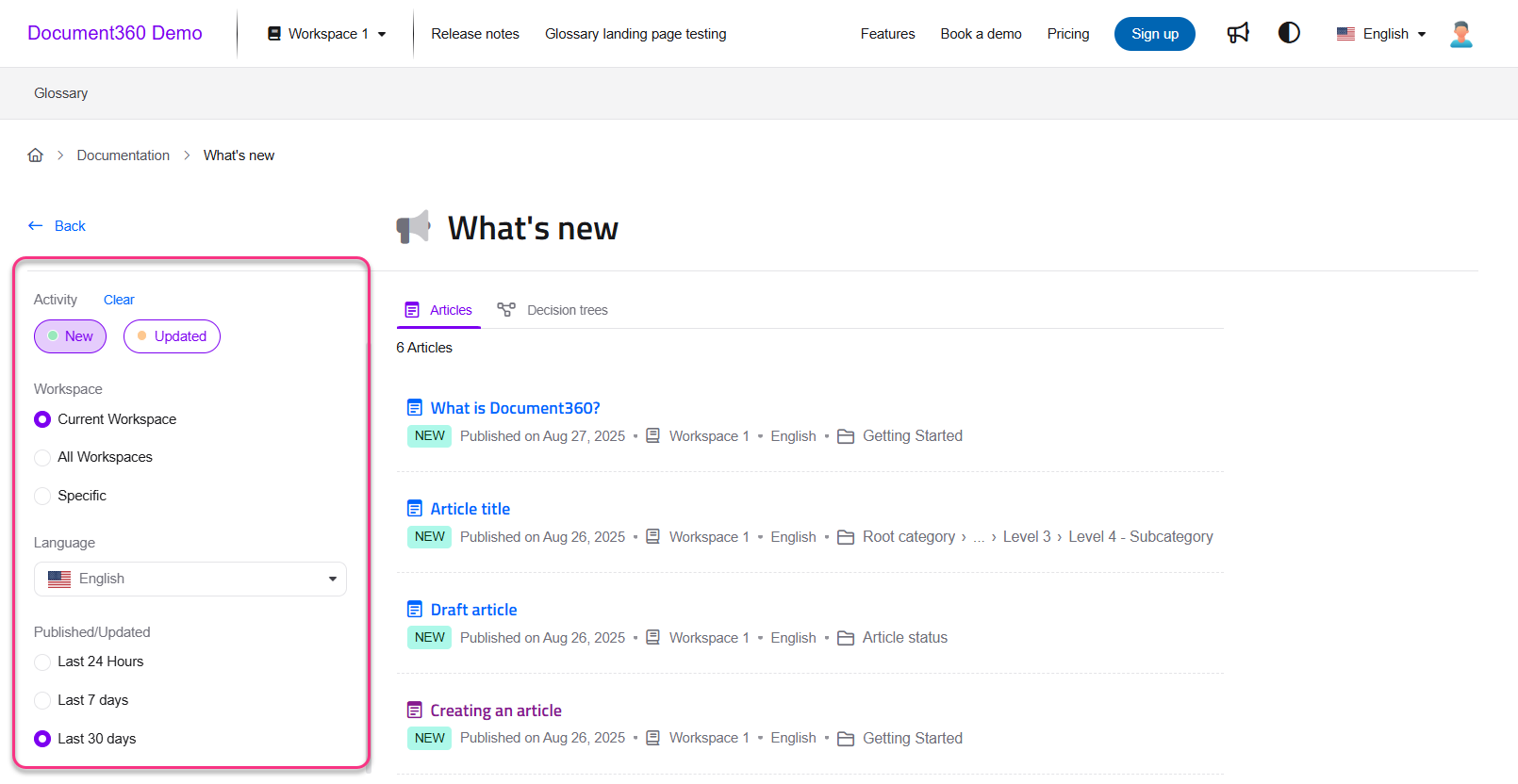1518x784 pixels.
Task: Click the Back arrow icon
Action: click(x=36, y=226)
